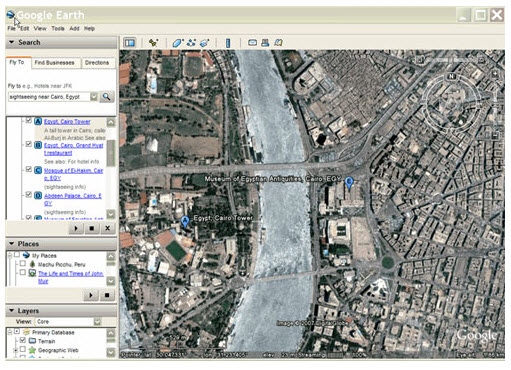This screenshot has width=511, height=370.
Task: Click the zoom in plus on navigation control
Action: click(495, 73)
